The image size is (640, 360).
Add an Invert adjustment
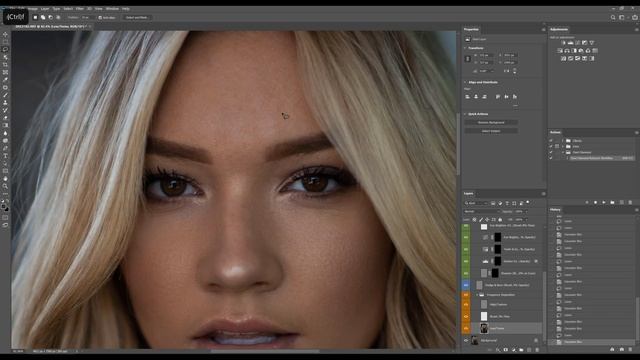(564, 58)
